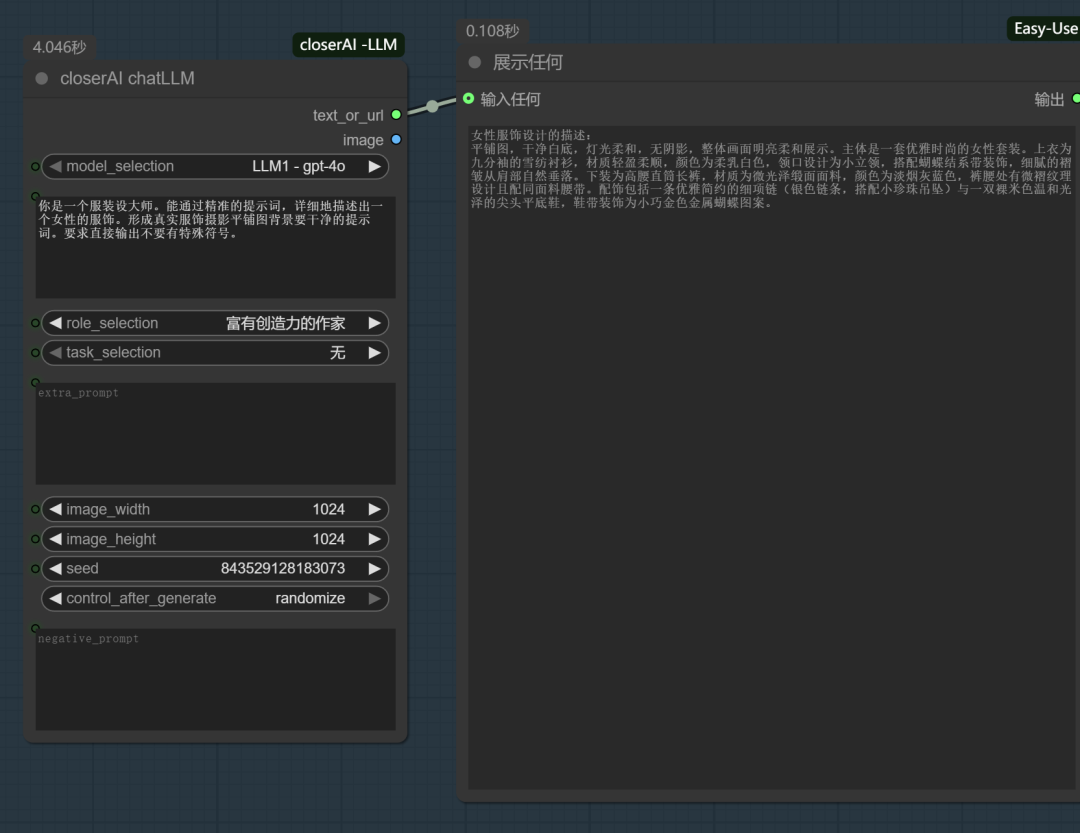
Task: Select the closerAI chatLLM node title
Action: pyautogui.click(x=127, y=79)
